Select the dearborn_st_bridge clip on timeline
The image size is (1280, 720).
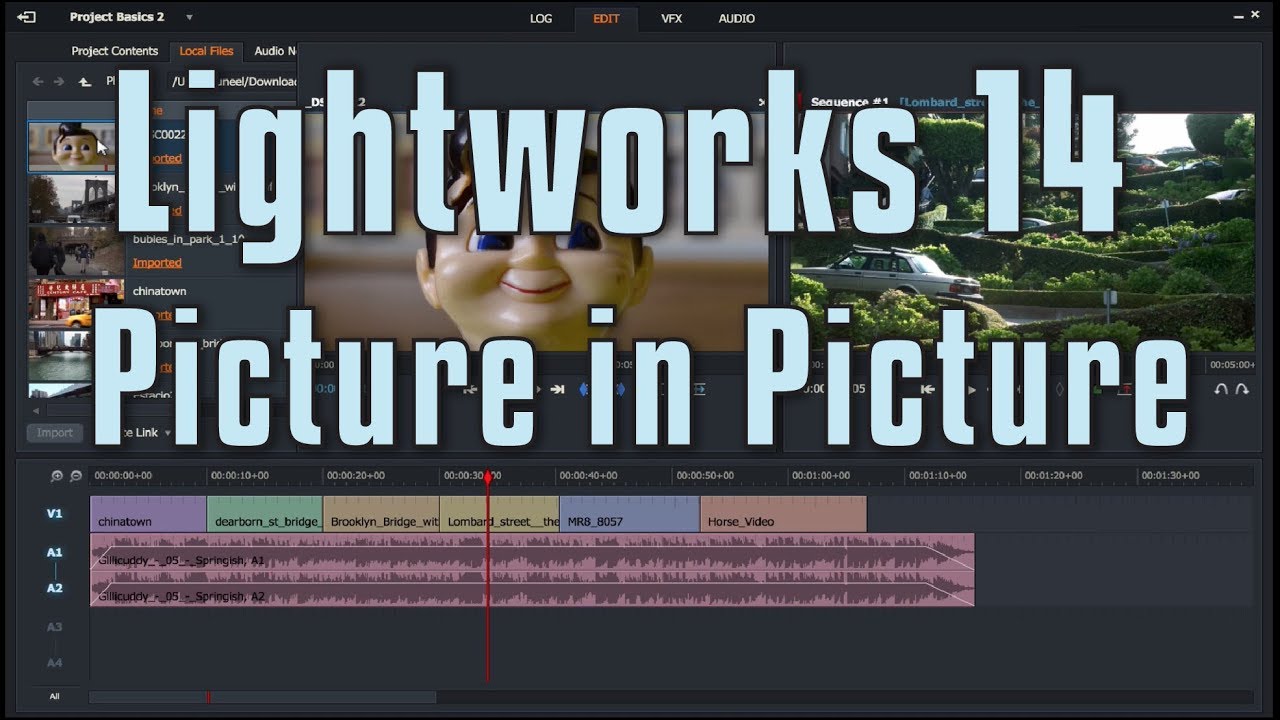[x=265, y=514]
